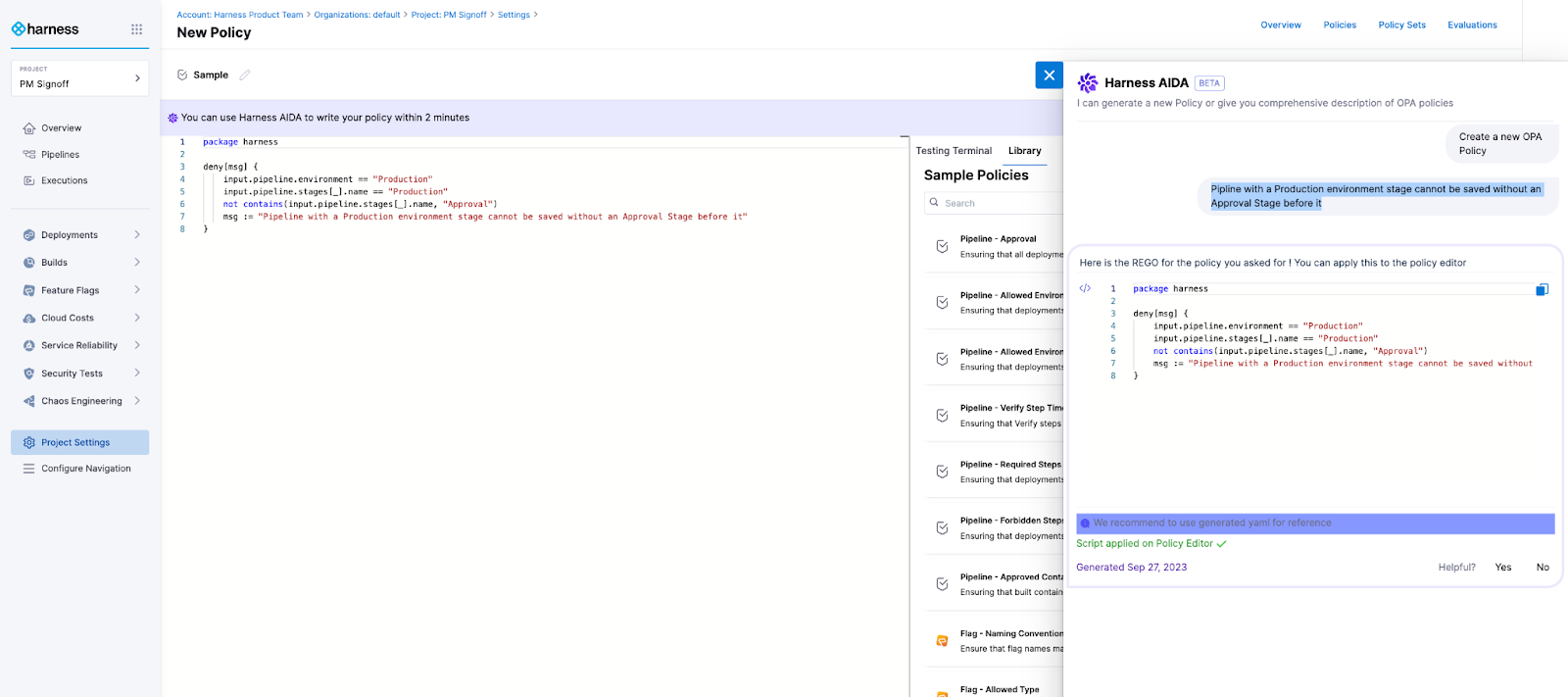This screenshot has width=1568, height=697.
Task: Click the Harness logo
Action: pyautogui.click(x=45, y=29)
